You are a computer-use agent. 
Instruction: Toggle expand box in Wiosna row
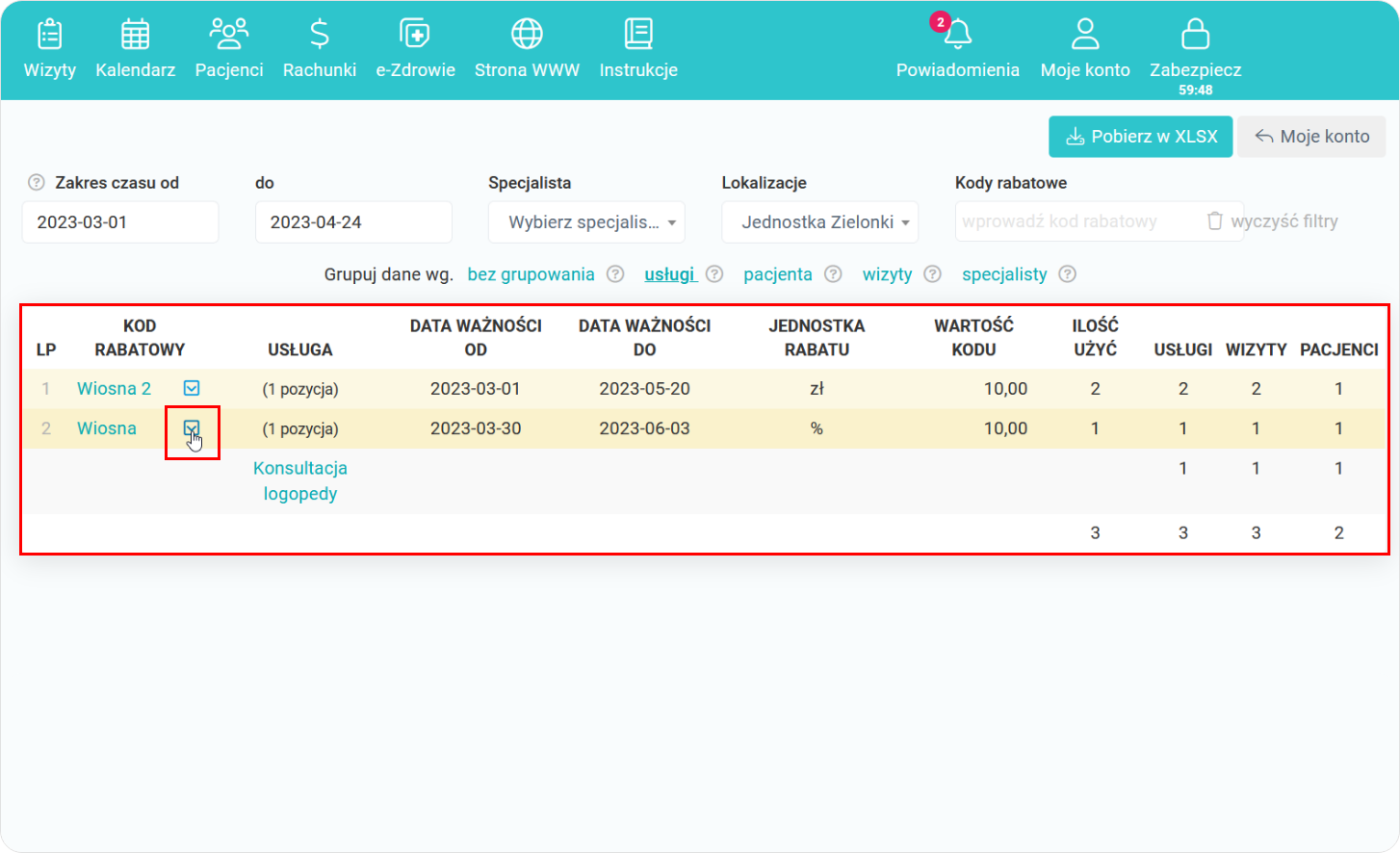click(192, 427)
